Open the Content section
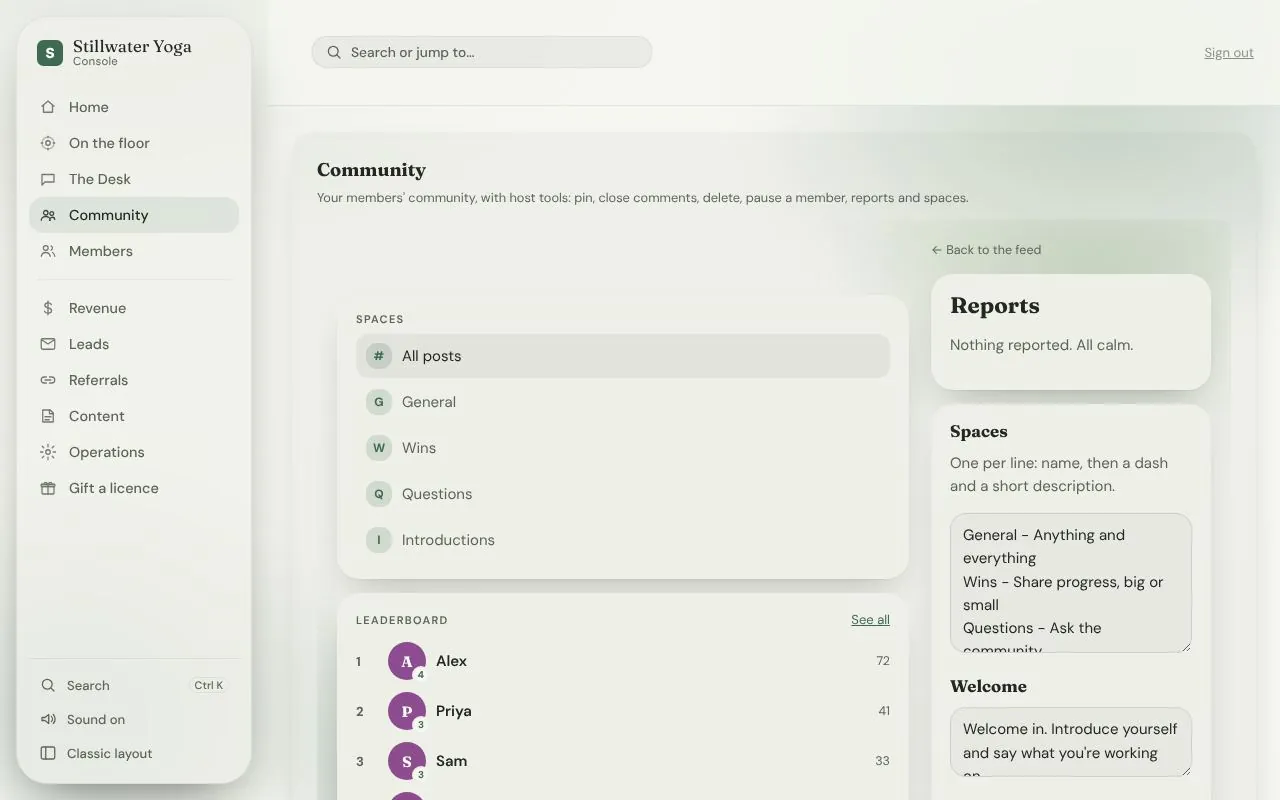 pyautogui.click(x=134, y=416)
